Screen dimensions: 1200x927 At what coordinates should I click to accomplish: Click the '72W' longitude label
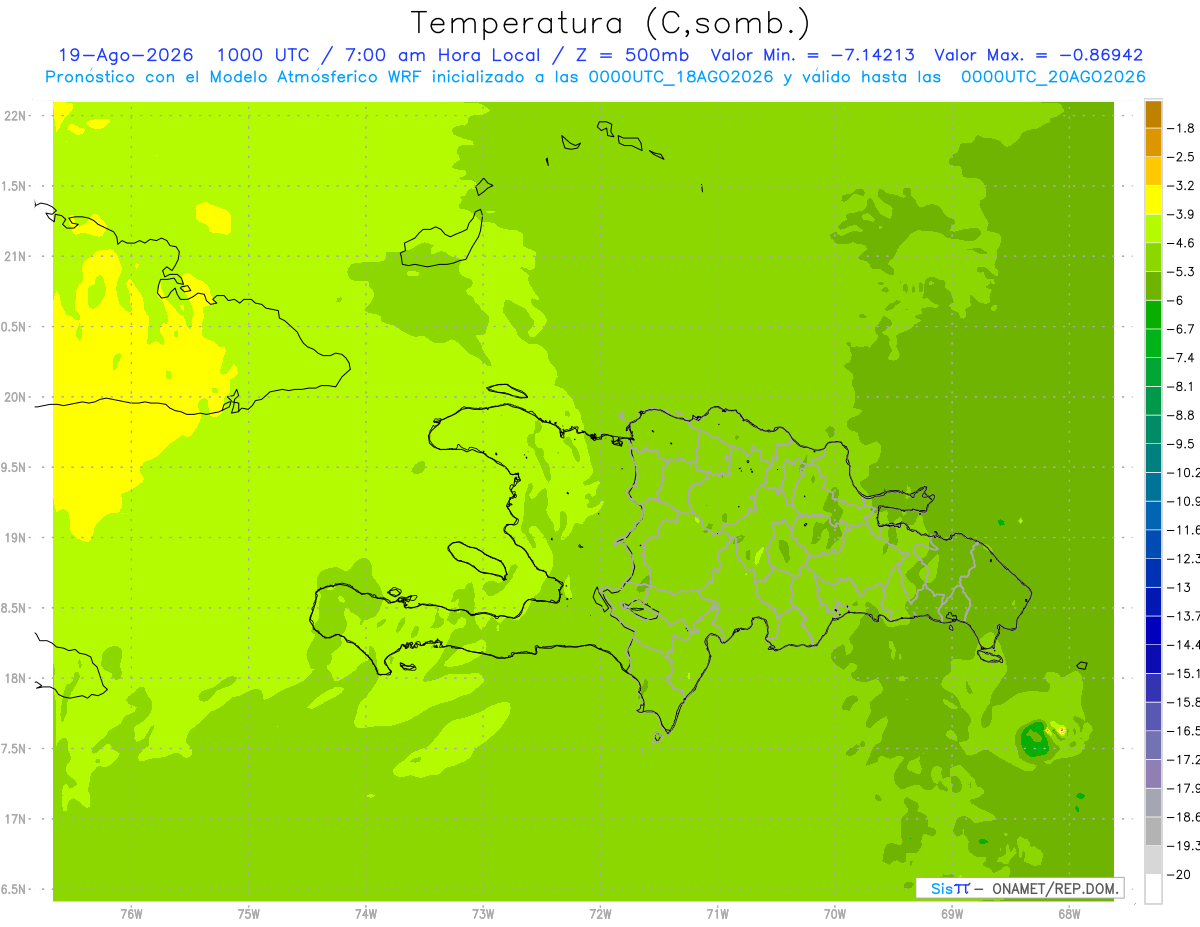pyautogui.click(x=600, y=914)
